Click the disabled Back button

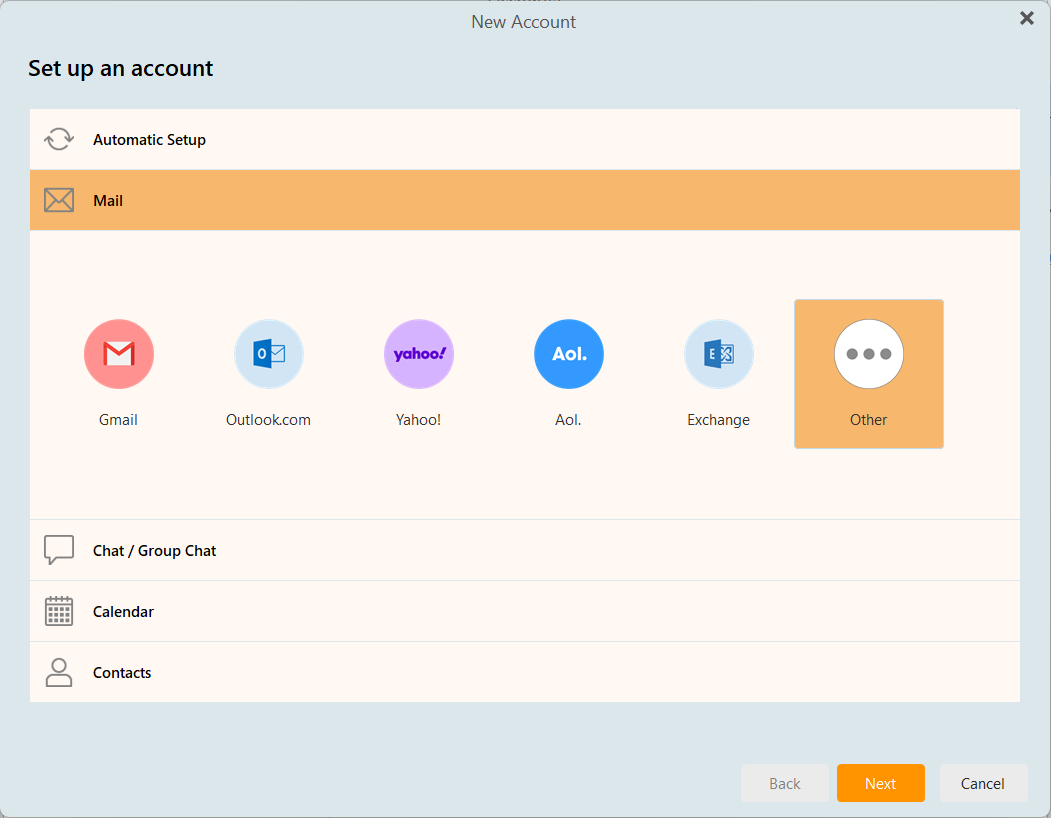click(785, 783)
